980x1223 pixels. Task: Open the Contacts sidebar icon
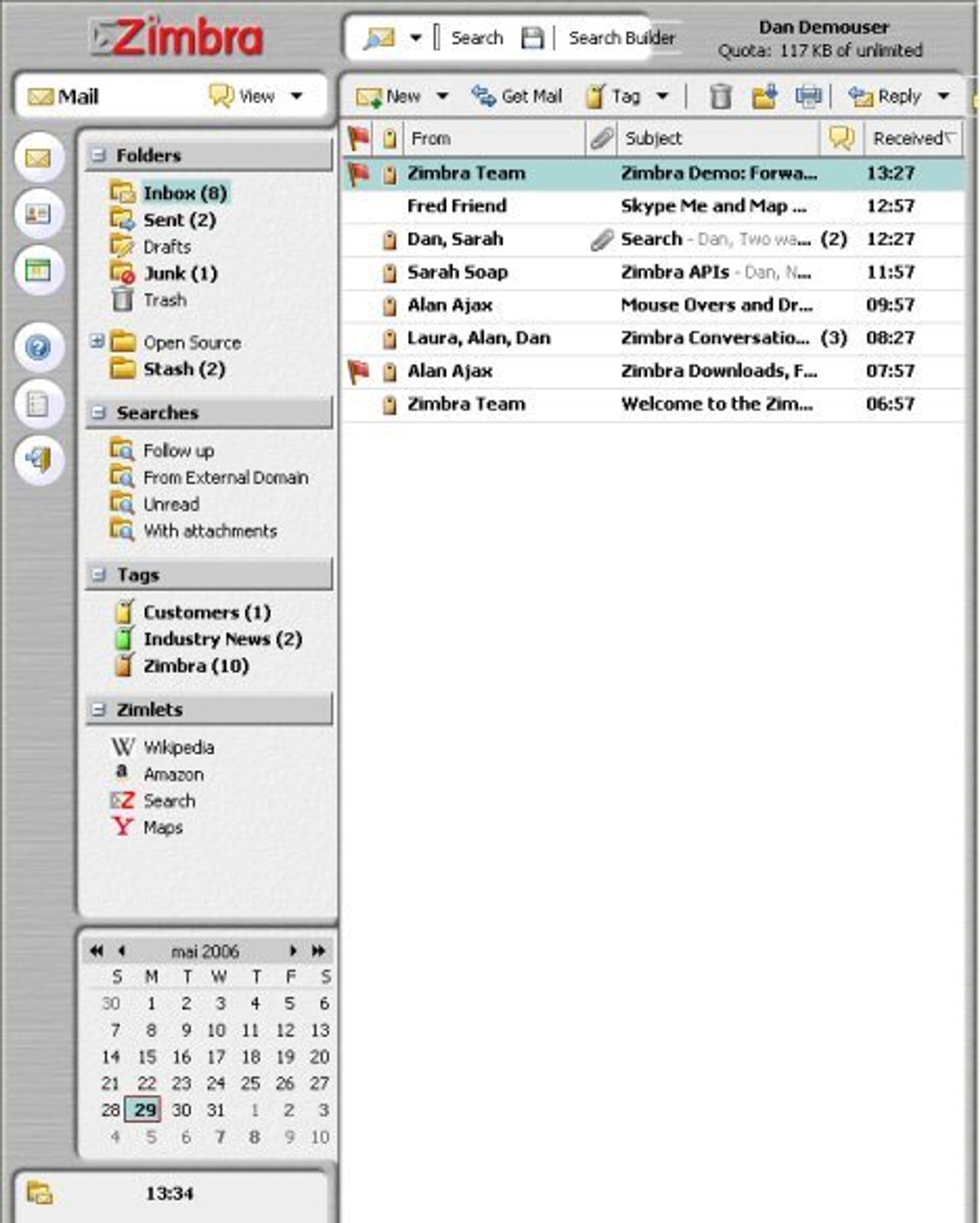pos(39,214)
